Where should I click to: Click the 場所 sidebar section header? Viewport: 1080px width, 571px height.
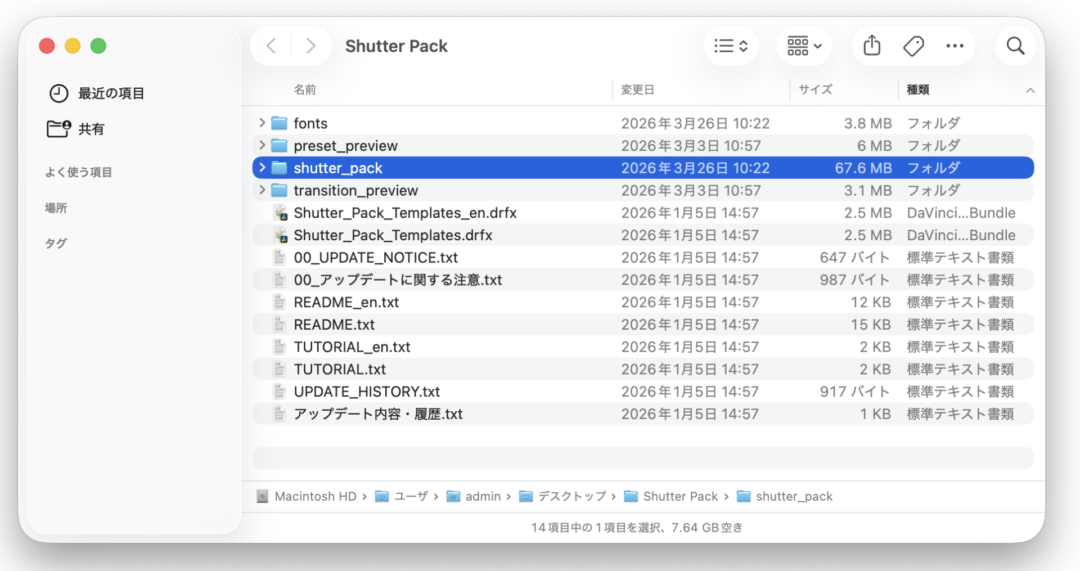56,208
